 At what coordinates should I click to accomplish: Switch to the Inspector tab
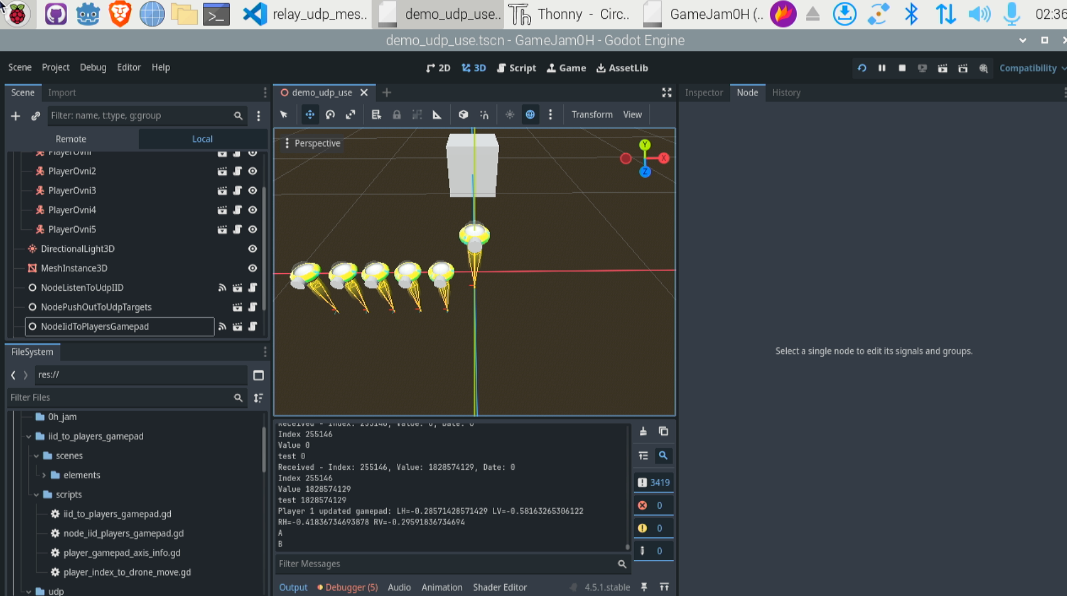click(703, 92)
